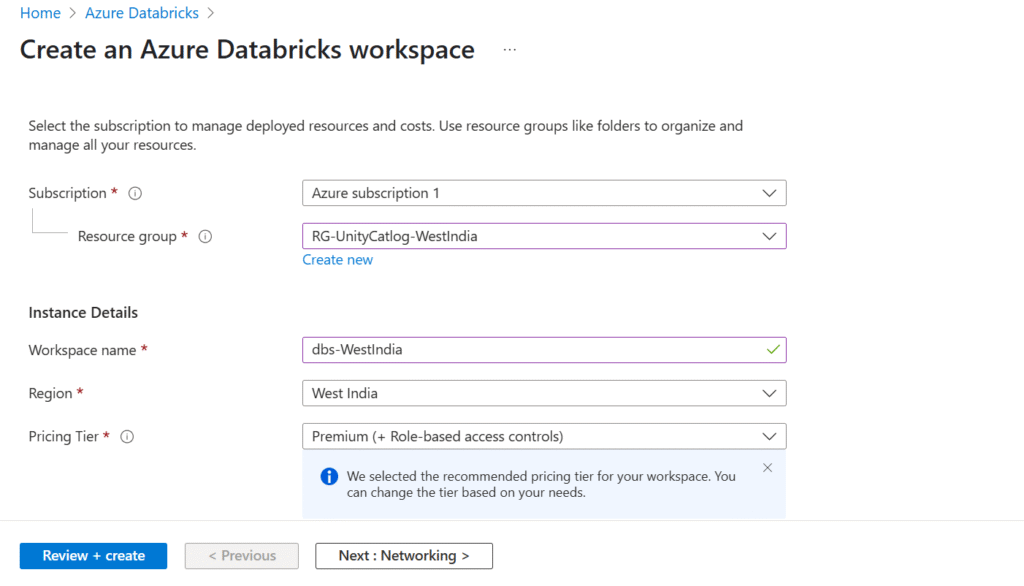Open the Region dropdown
This screenshot has width=1024, height=586.
544,393
